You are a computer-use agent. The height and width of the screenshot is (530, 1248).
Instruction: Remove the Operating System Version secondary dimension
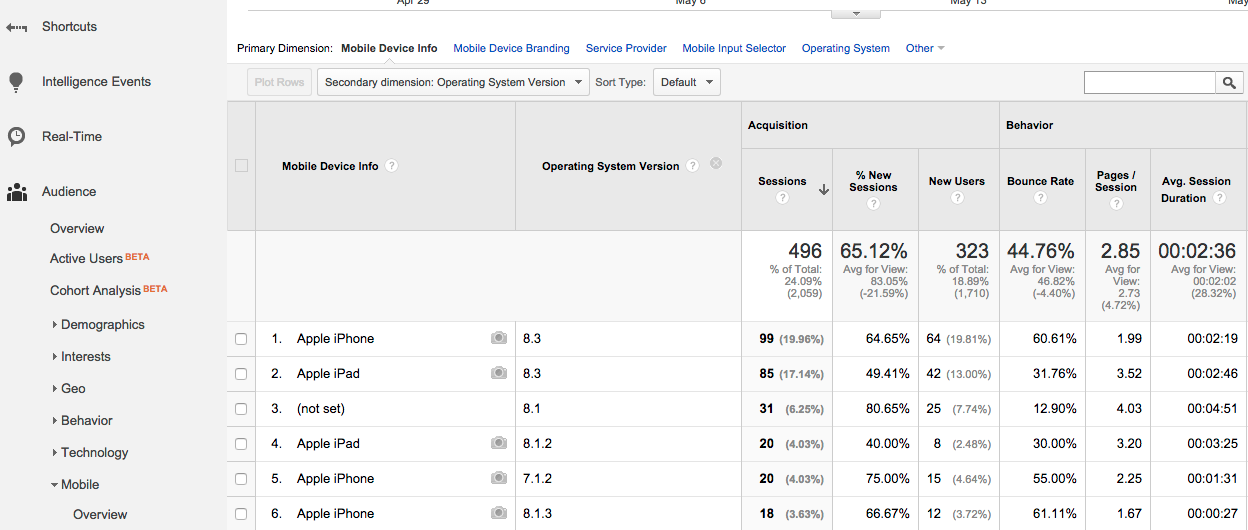click(716, 164)
